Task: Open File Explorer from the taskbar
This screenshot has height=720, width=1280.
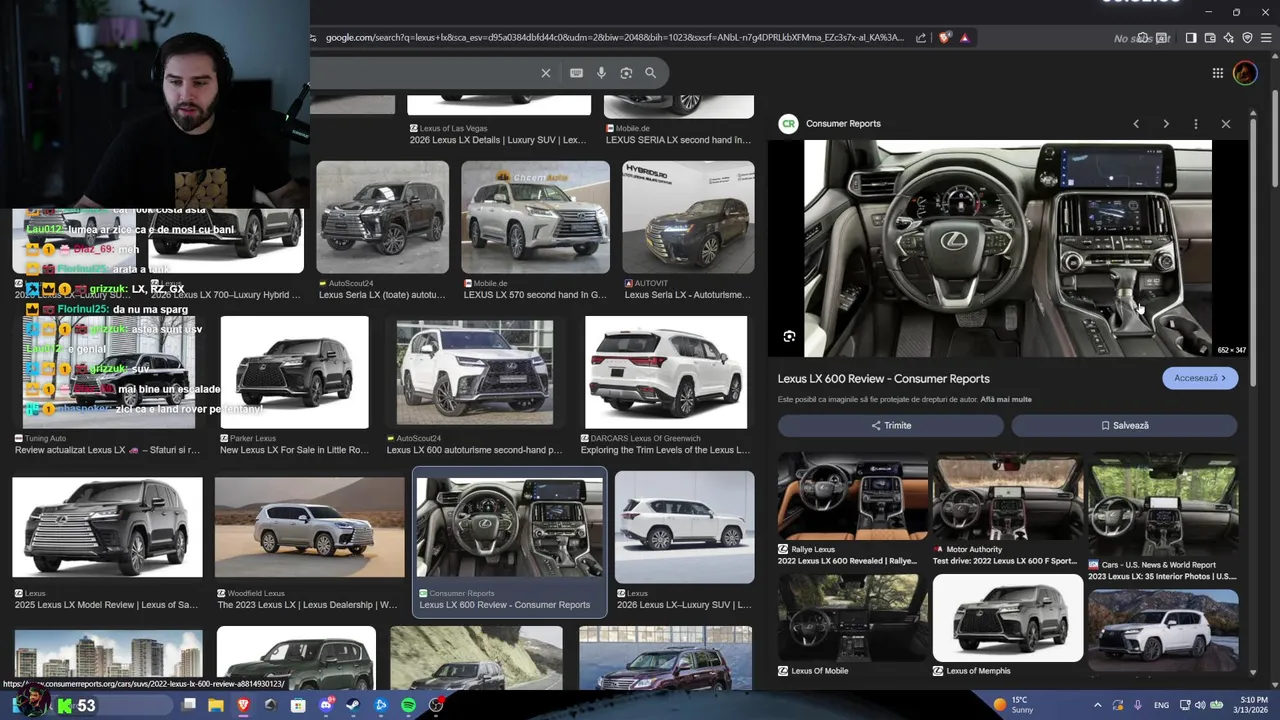Action: [x=216, y=706]
